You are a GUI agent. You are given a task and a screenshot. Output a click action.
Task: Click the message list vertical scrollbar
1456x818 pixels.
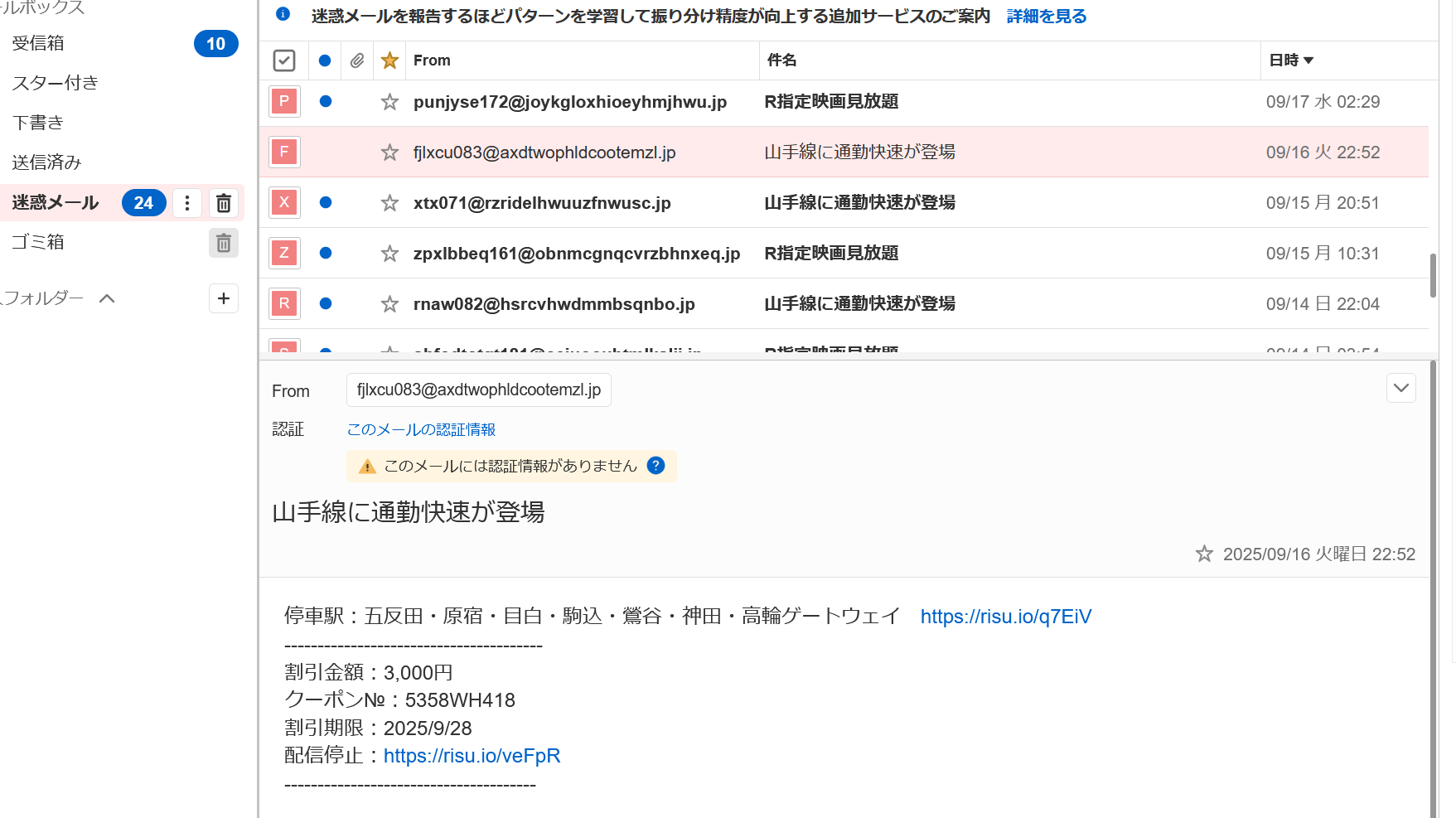(1433, 275)
